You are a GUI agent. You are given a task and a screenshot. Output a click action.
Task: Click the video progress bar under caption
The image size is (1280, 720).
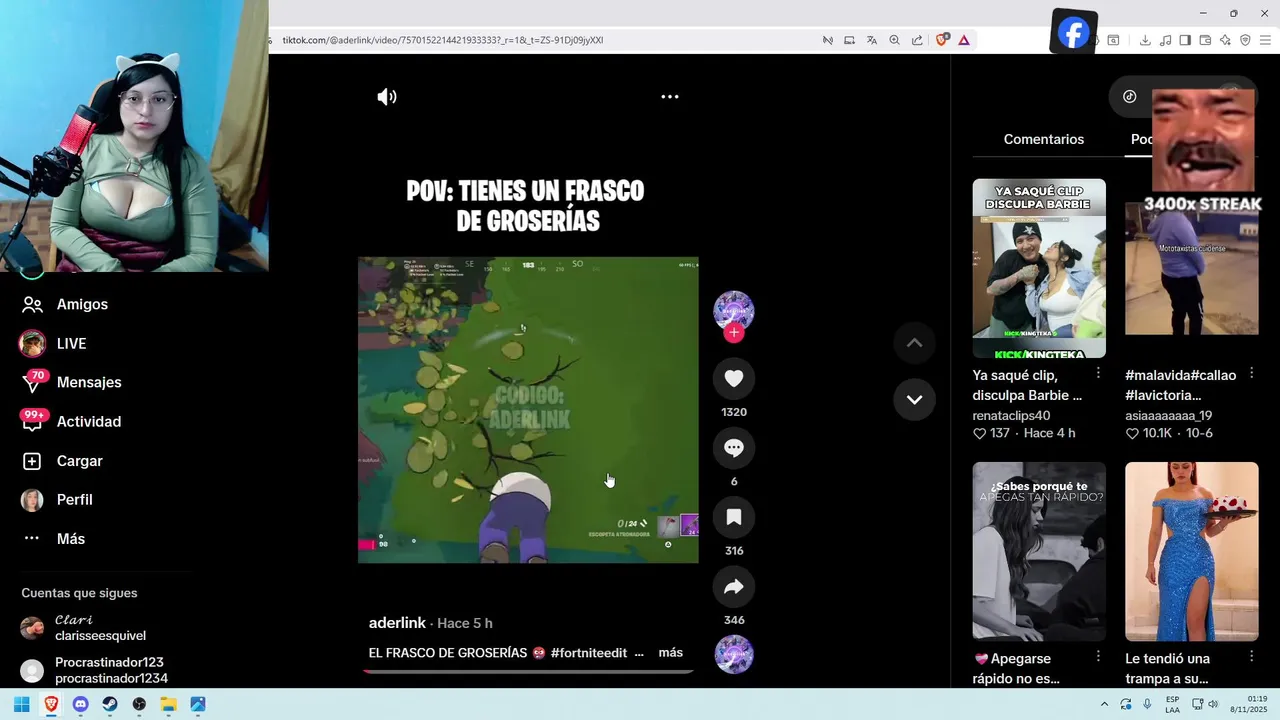(x=528, y=671)
